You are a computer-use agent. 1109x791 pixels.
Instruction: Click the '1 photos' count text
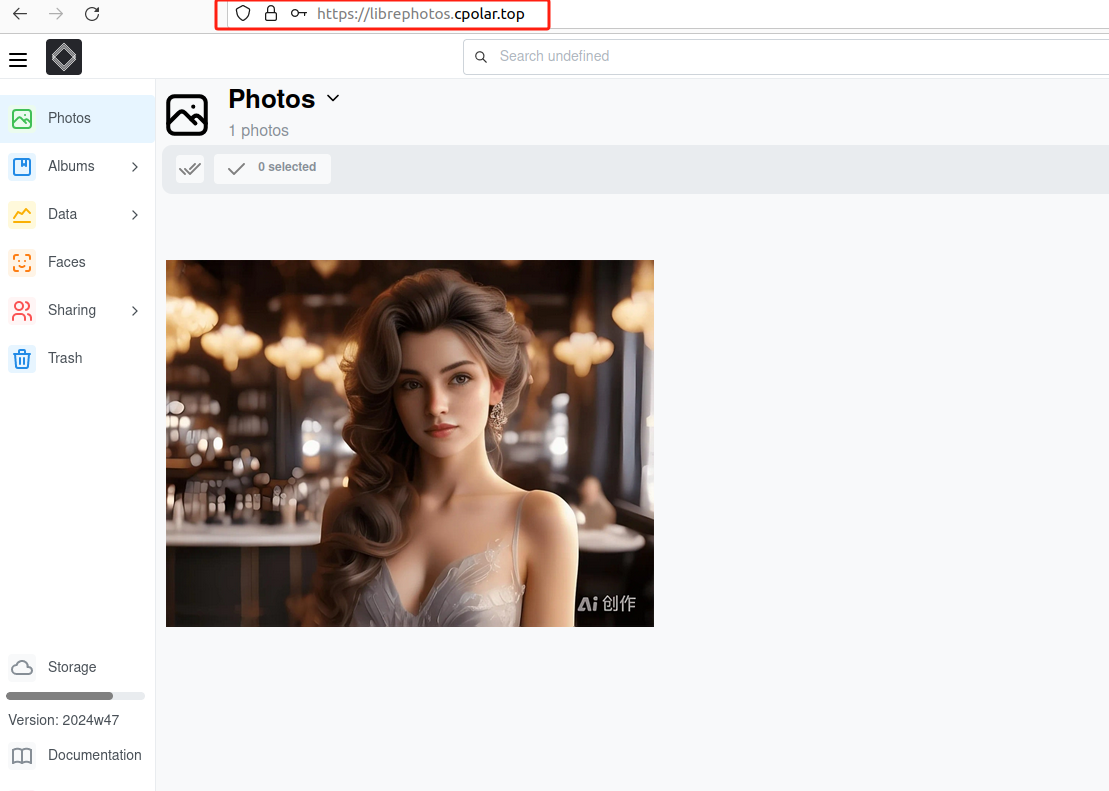258,131
